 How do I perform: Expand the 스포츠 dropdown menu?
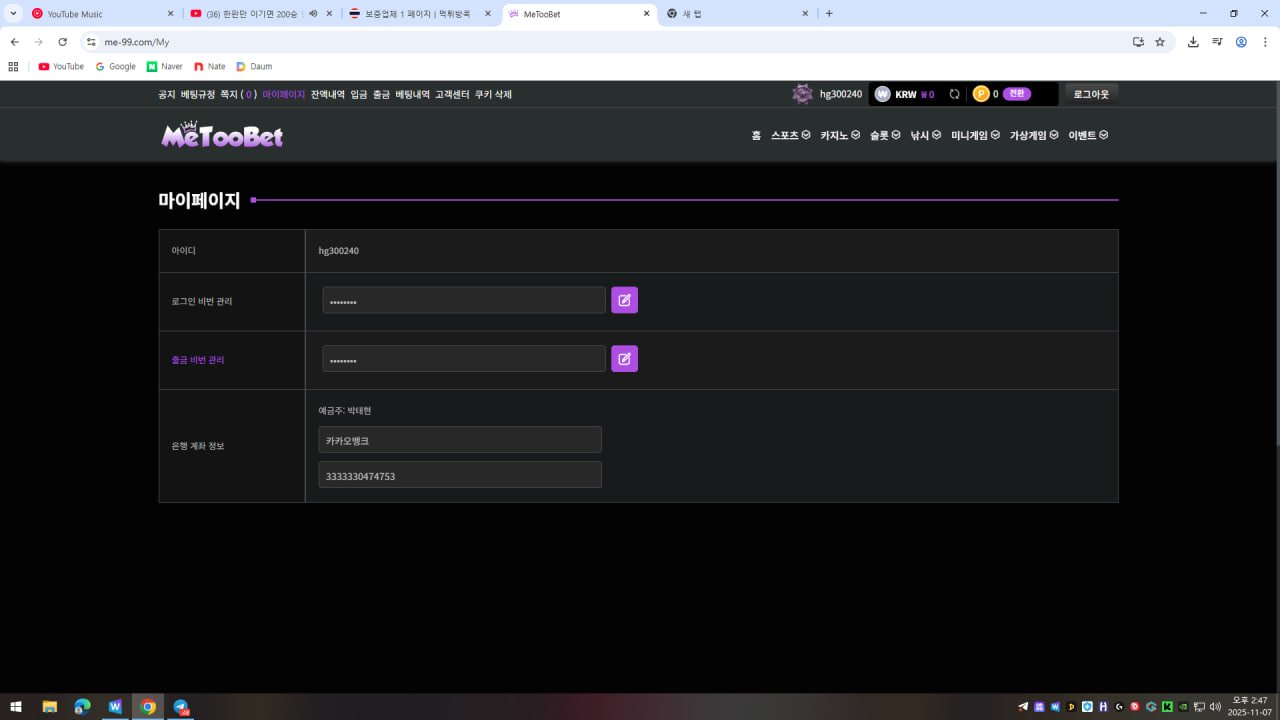(790, 135)
